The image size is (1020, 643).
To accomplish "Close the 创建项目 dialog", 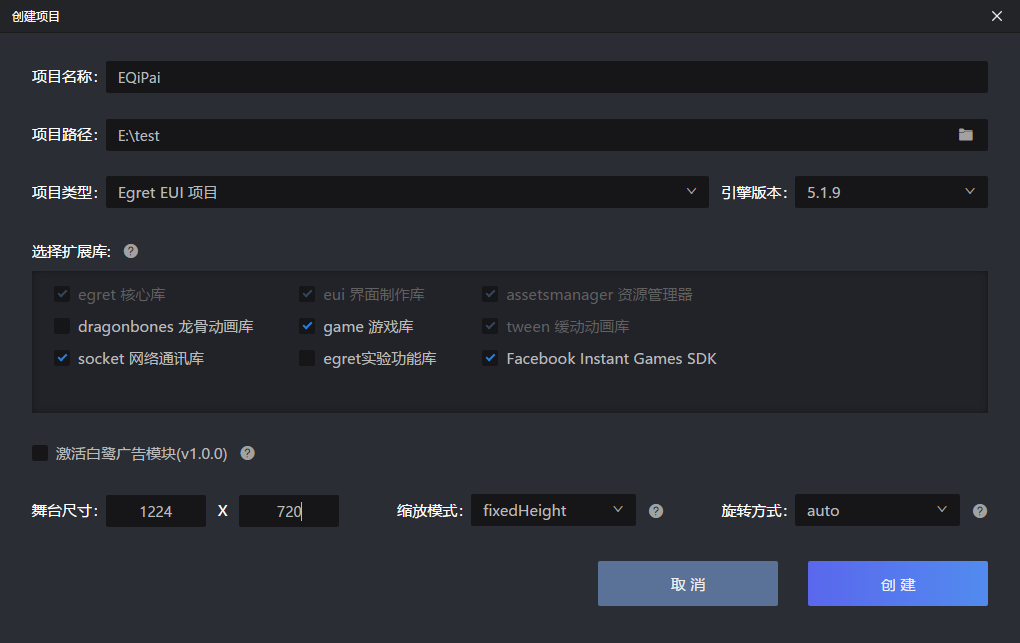I will pyautogui.click(x=997, y=16).
